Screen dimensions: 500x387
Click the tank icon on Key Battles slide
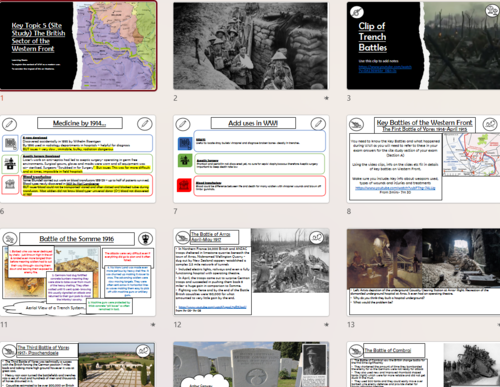(x=356, y=124)
